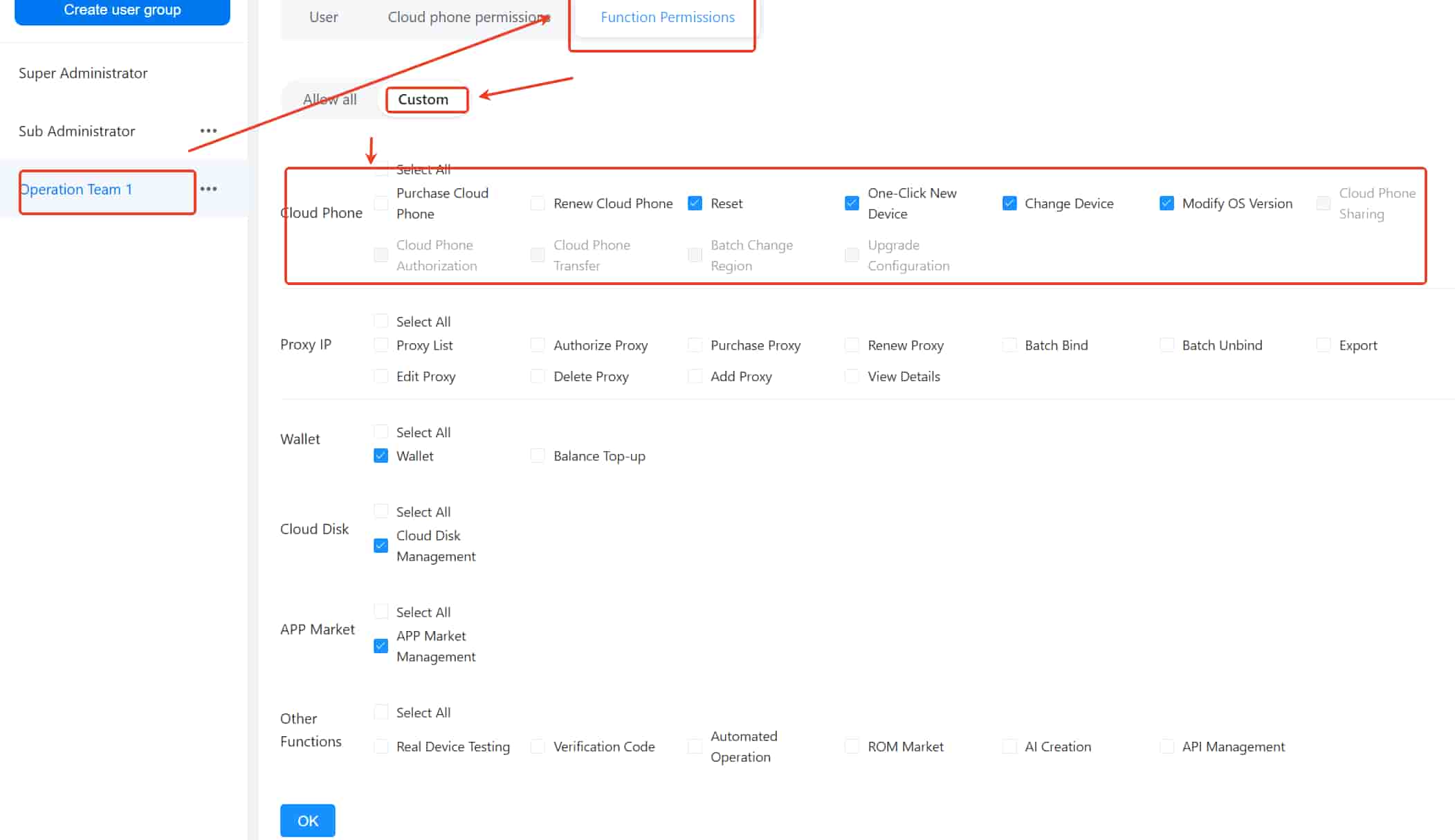
Task: Disable One-Click New Device permission
Action: pyautogui.click(x=852, y=203)
